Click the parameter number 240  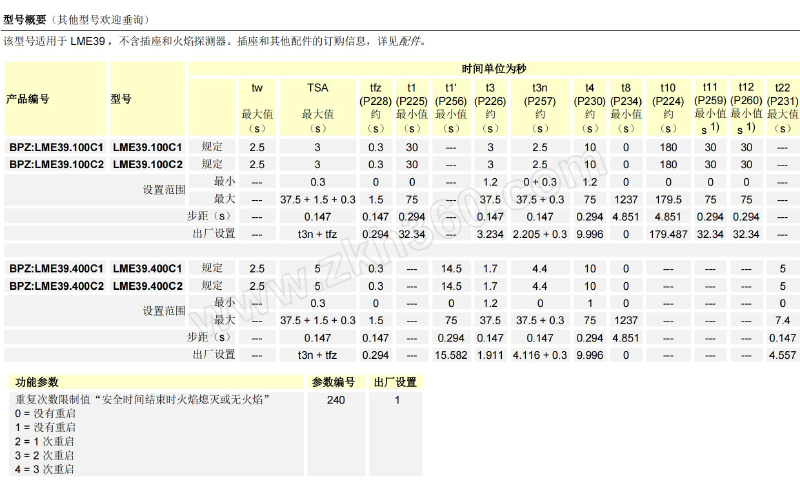(336, 400)
